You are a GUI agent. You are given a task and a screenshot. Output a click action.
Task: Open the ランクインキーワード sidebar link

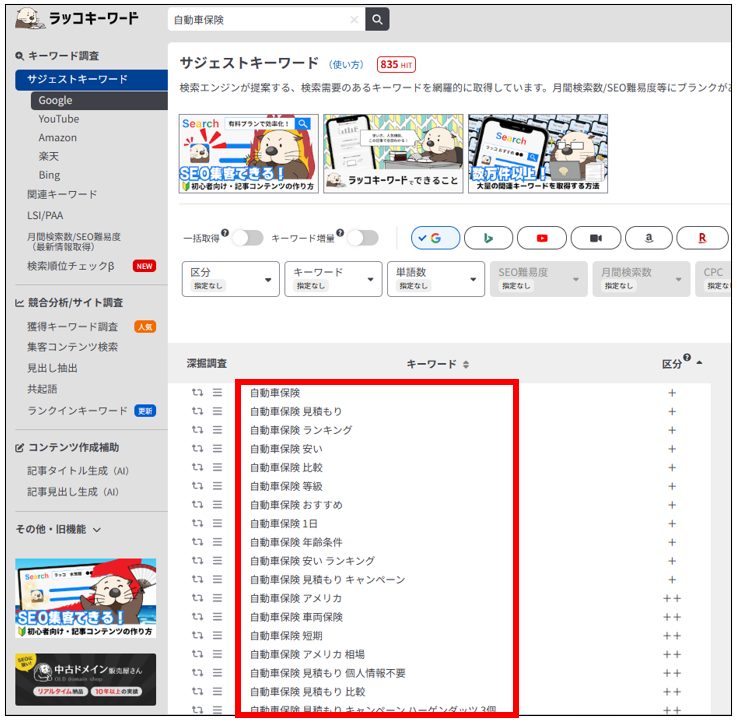(x=77, y=411)
